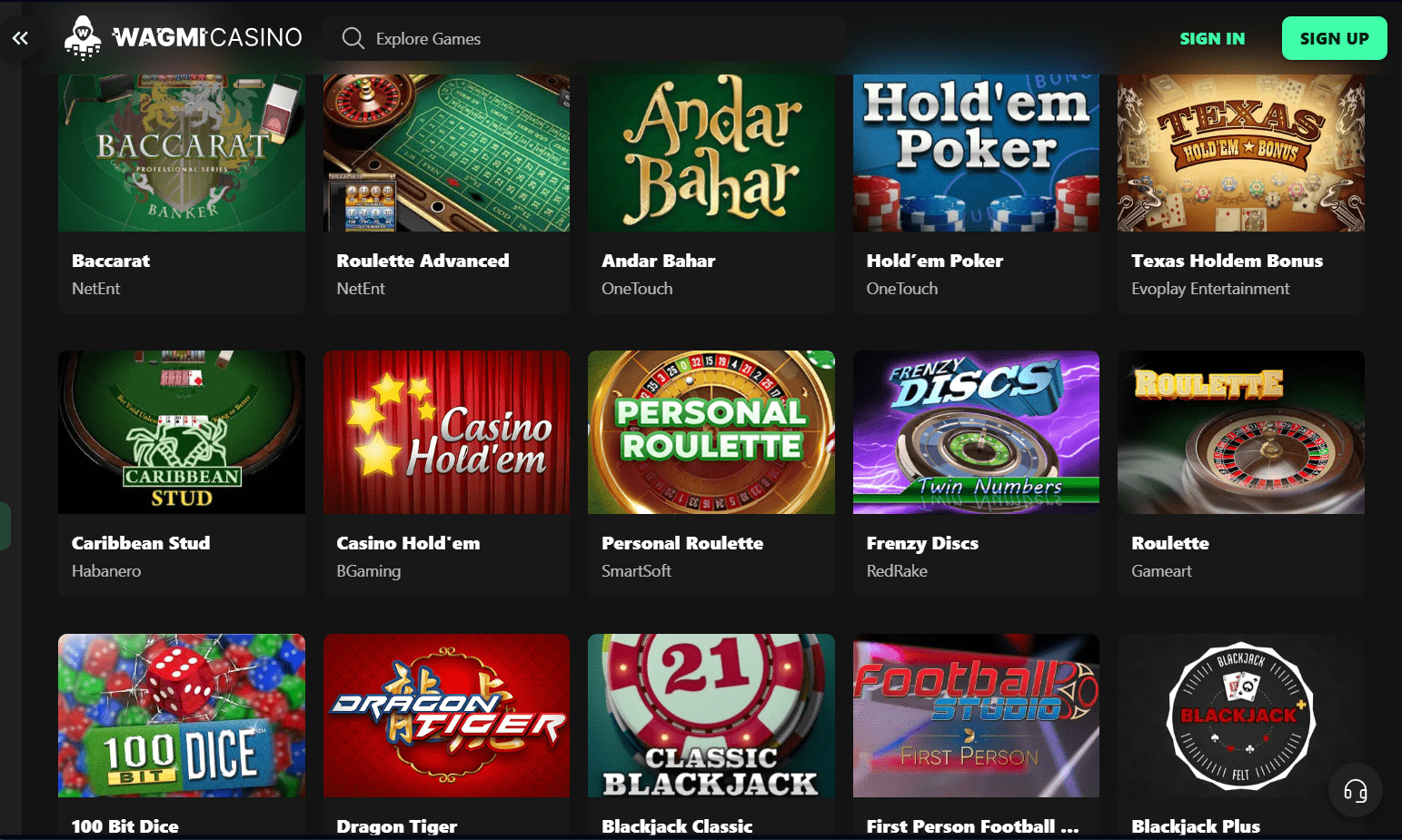The height and width of the screenshot is (840, 1402).
Task: Collapse sidebar with double chevron icon
Action: coord(20,38)
